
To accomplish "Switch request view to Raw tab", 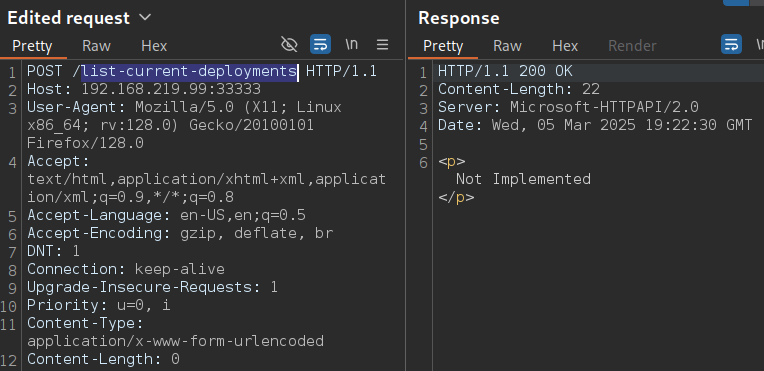I will (96, 46).
